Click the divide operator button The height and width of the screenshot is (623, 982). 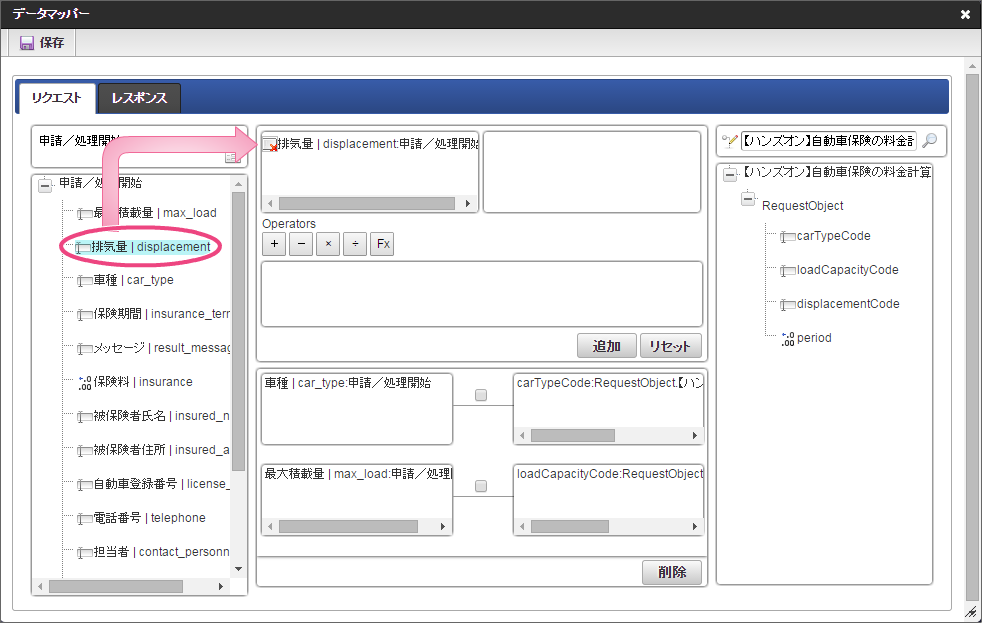[x=355, y=244]
